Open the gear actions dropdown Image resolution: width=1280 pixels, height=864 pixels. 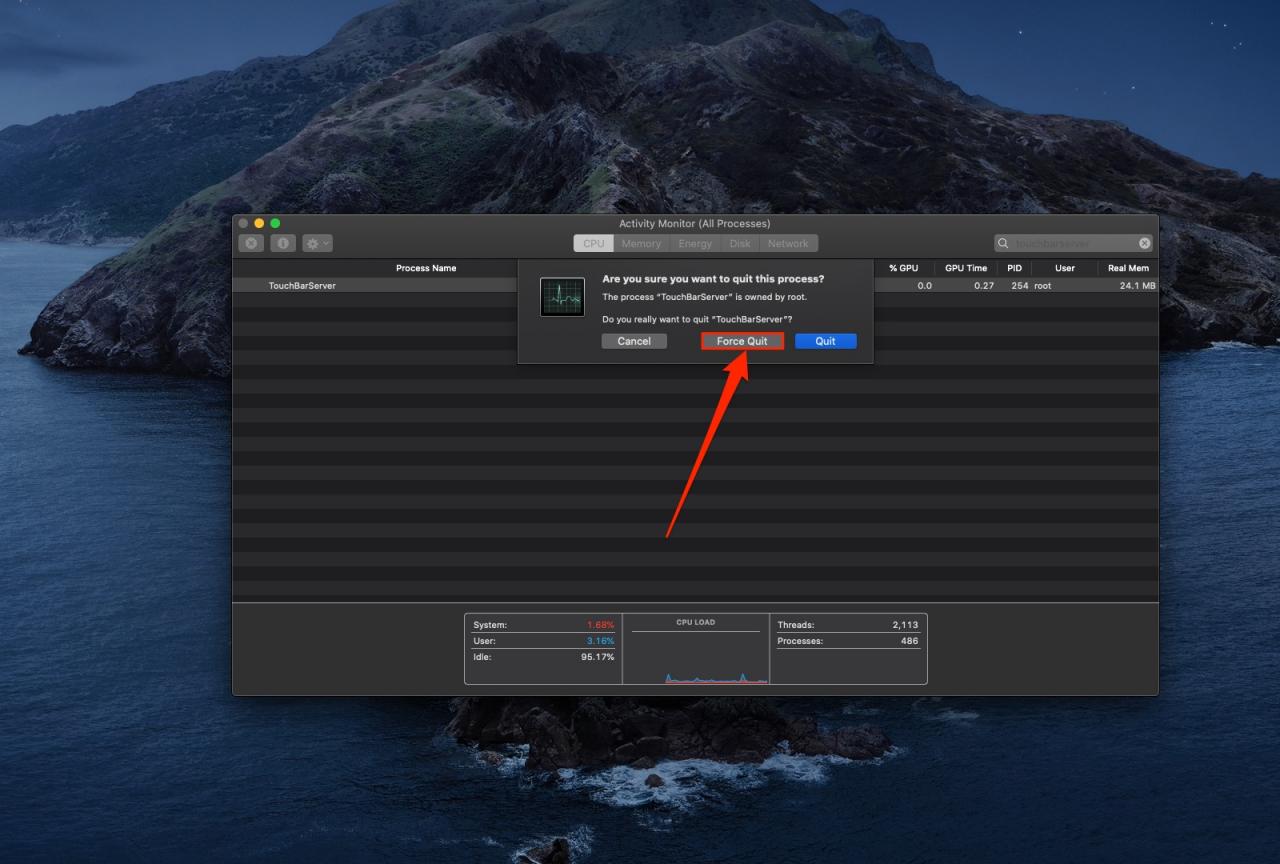click(x=317, y=243)
